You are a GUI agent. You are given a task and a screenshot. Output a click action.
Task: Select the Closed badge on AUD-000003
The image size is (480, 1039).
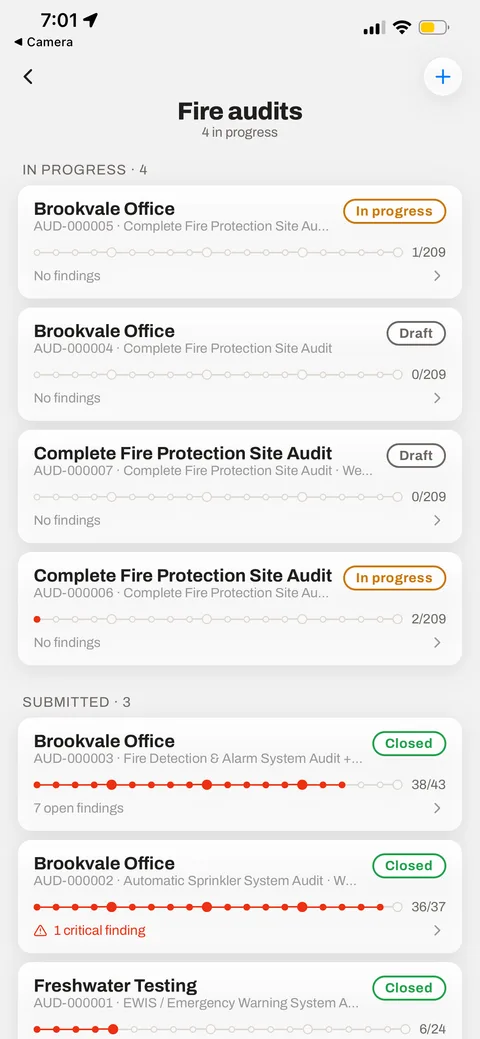click(x=409, y=743)
